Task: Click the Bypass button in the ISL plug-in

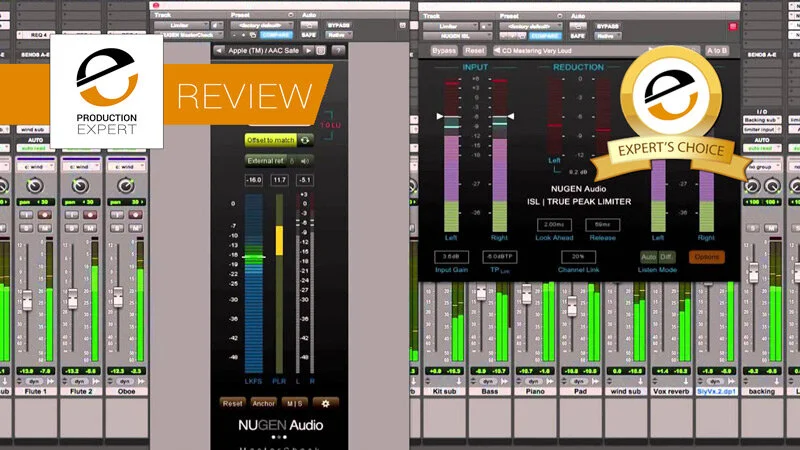Action: click(x=444, y=51)
